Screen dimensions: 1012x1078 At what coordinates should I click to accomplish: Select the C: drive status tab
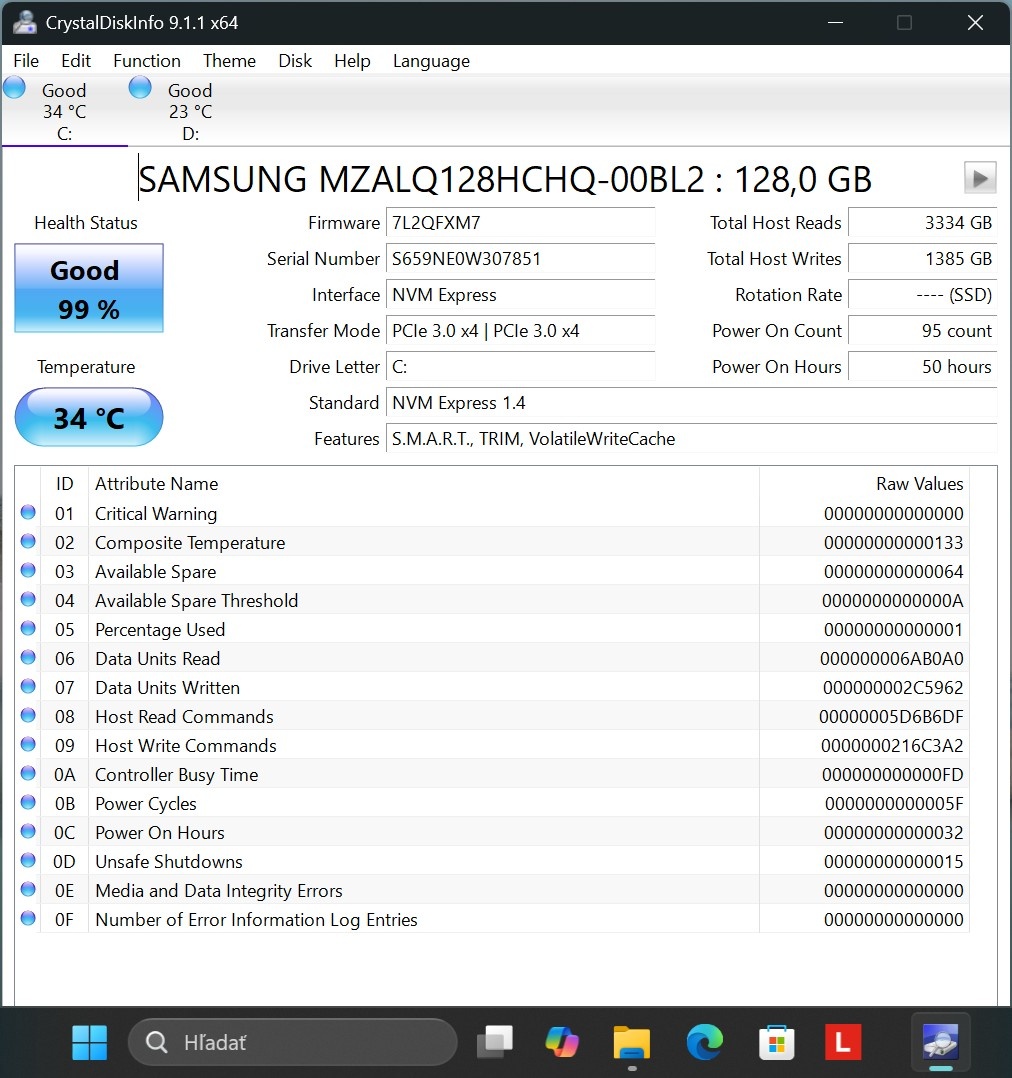pyautogui.click(x=63, y=111)
